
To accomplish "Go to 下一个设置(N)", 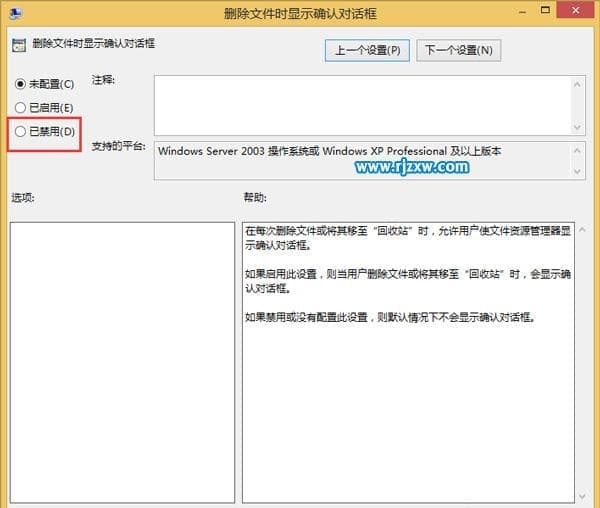I will (x=458, y=50).
